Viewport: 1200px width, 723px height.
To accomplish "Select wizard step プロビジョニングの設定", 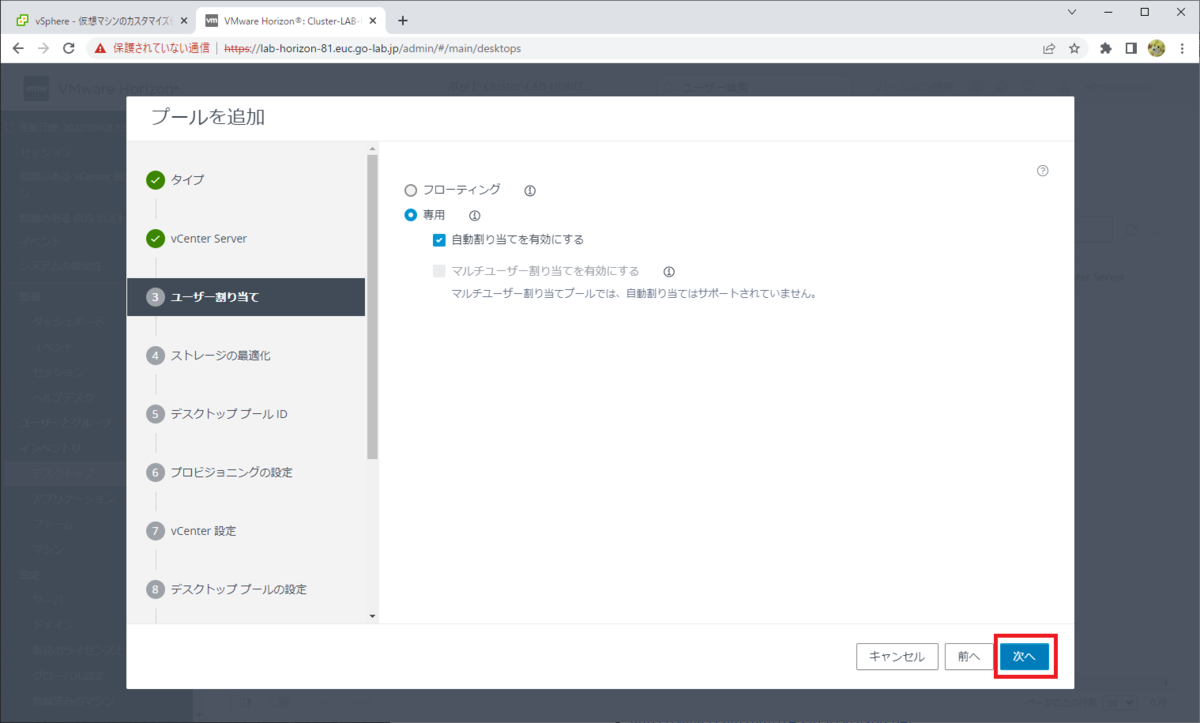I will coord(232,472).
